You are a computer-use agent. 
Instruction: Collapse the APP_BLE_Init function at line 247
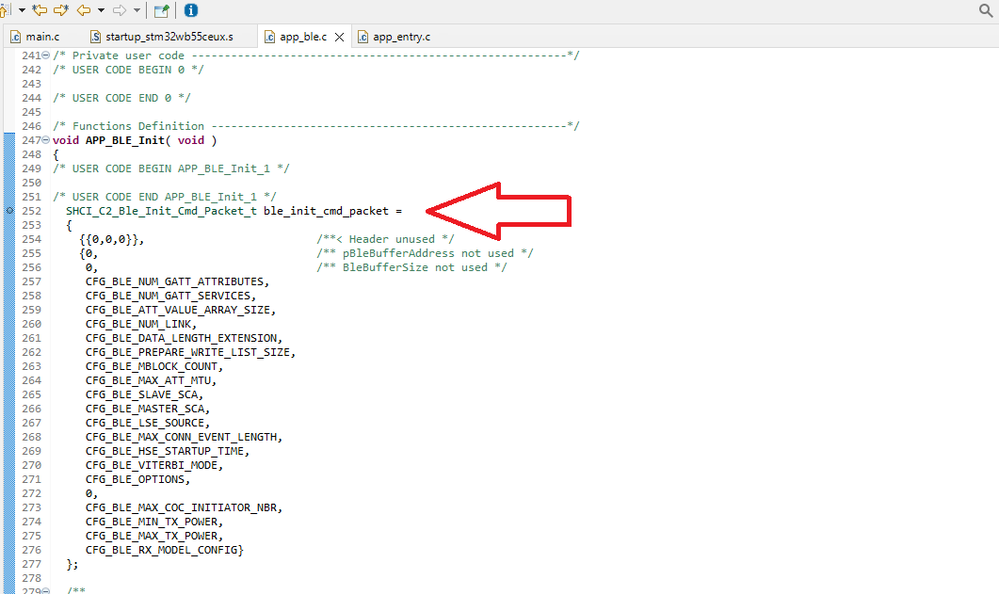46,140
